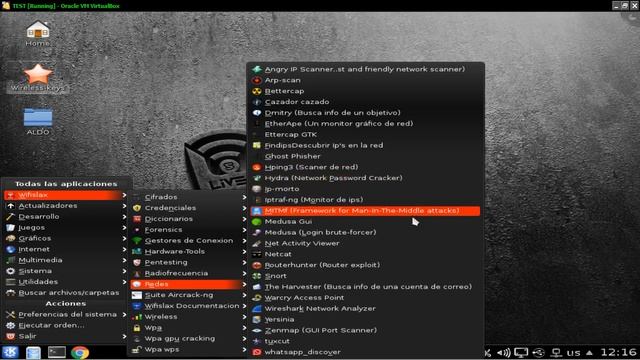Click Buscar archivos/carpetas
Image resolution: width=640 pixels, height=360 pixels.
point(66,293)
